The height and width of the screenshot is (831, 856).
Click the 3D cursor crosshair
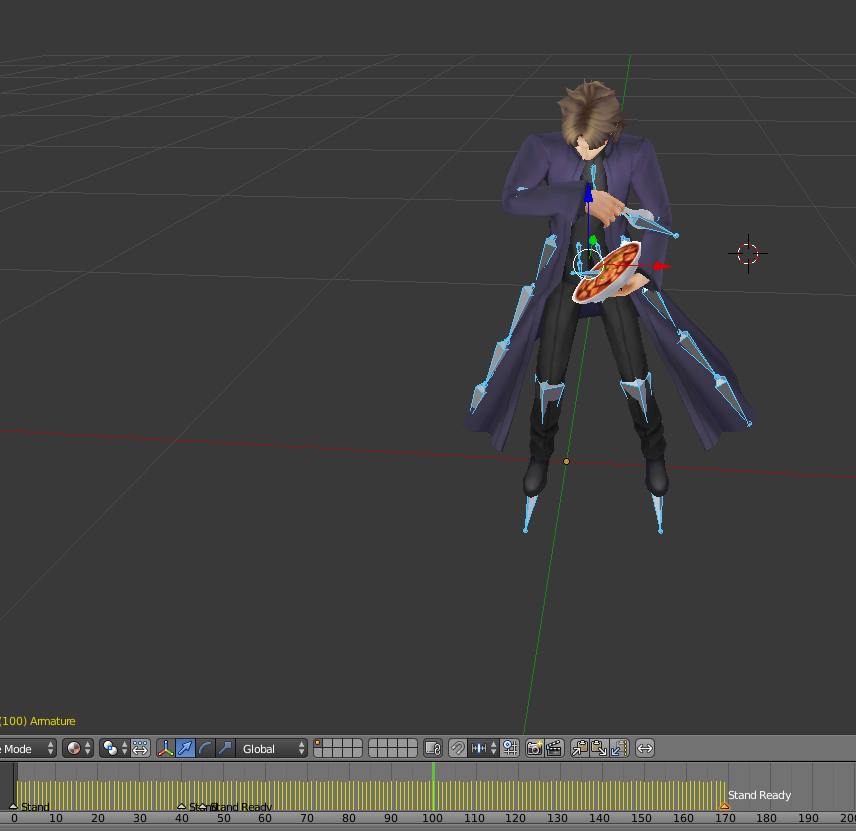(748, 253)
